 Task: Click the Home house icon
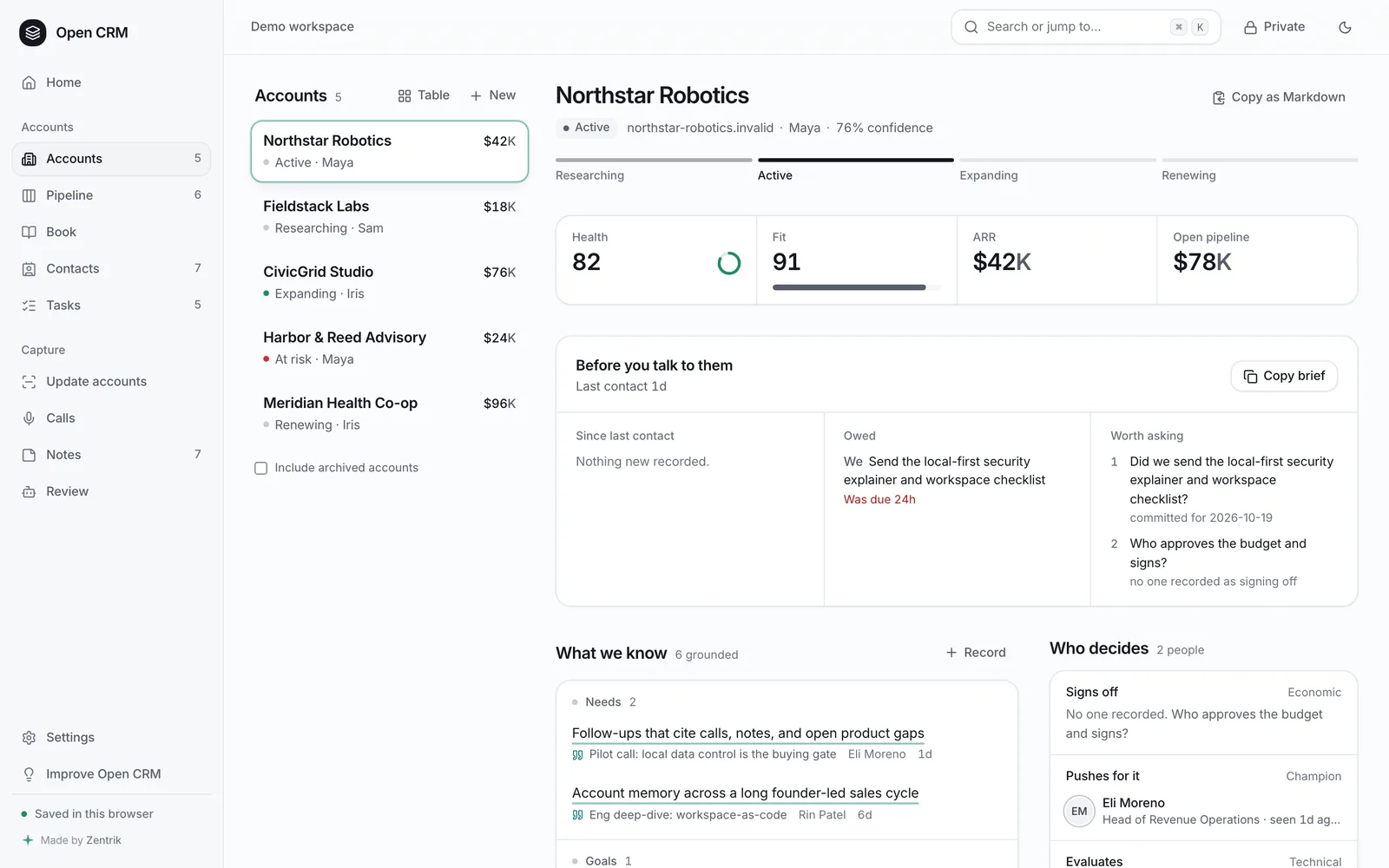29,82
